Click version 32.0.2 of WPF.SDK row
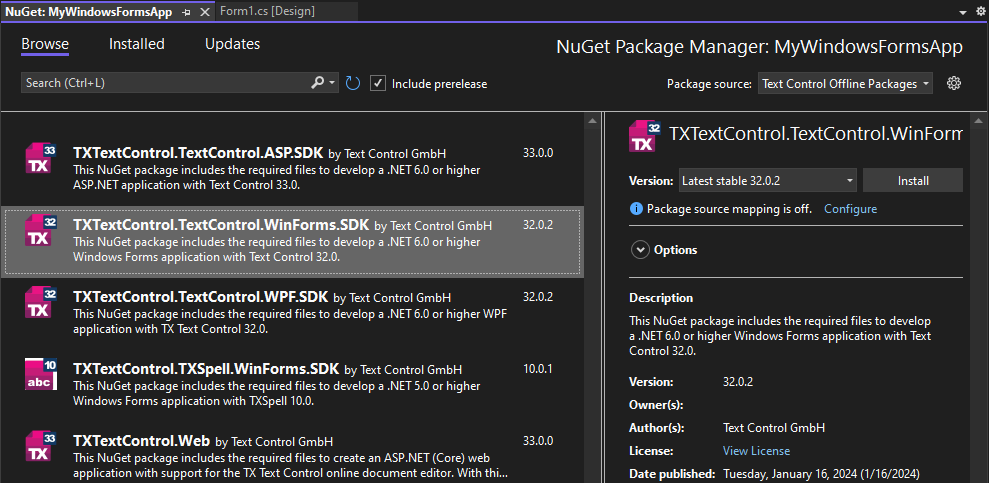989x483 pixels. pos(538,297)
